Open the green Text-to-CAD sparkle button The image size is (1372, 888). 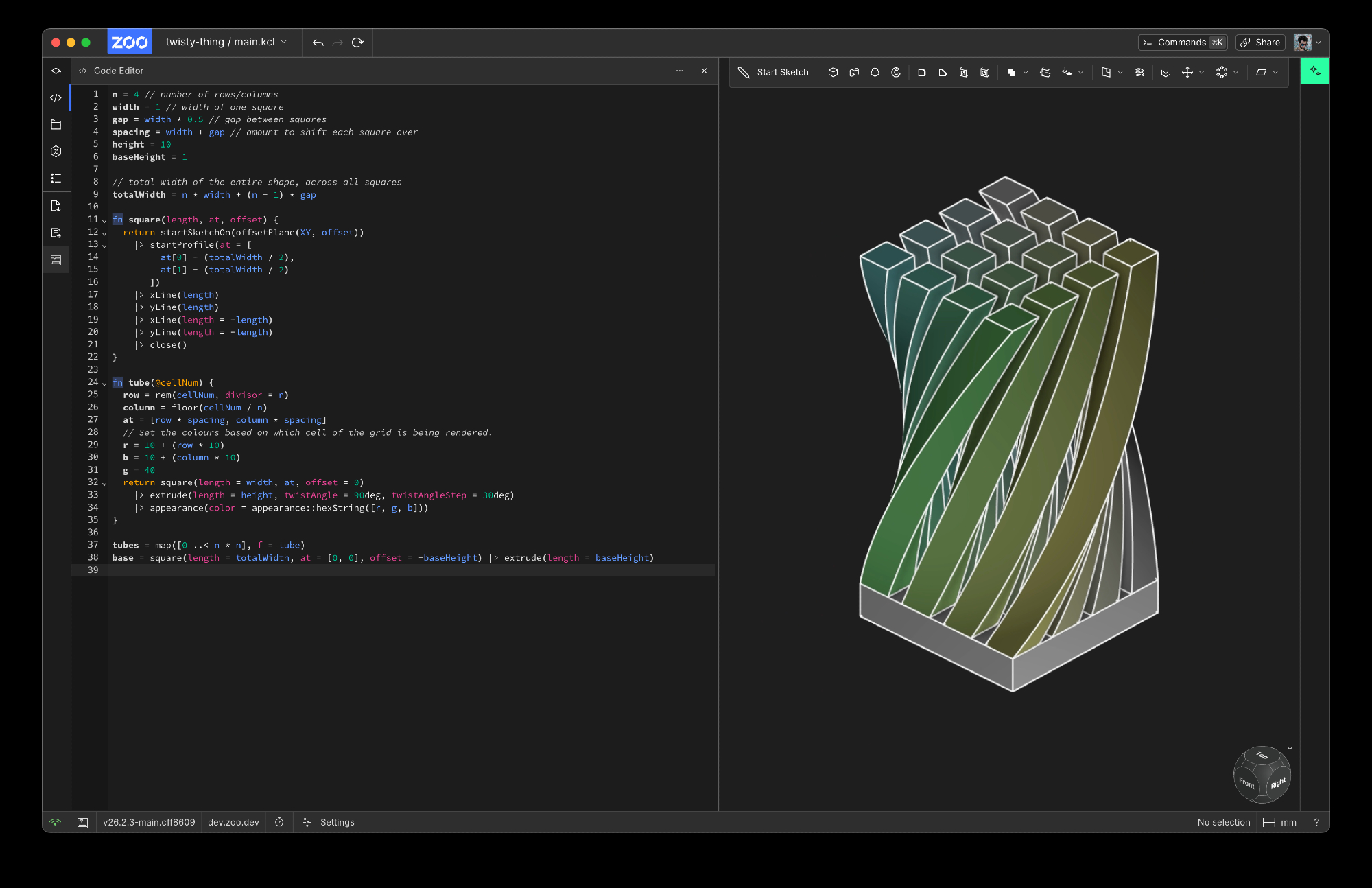pos(1314,71)
